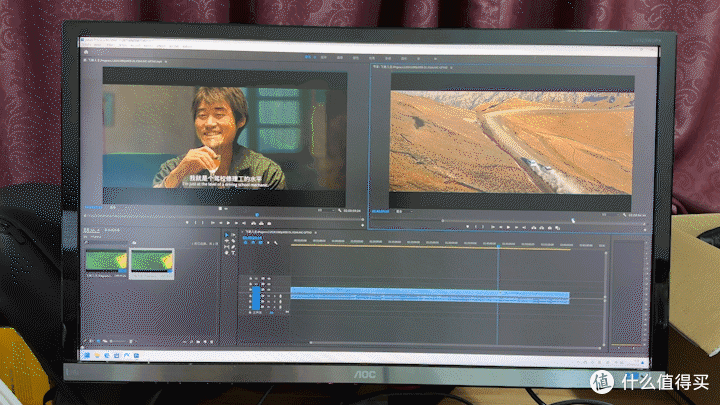The image size is (720, 405).
Task: Step forward one frame in Program monitor
Action: click(516, 227)
